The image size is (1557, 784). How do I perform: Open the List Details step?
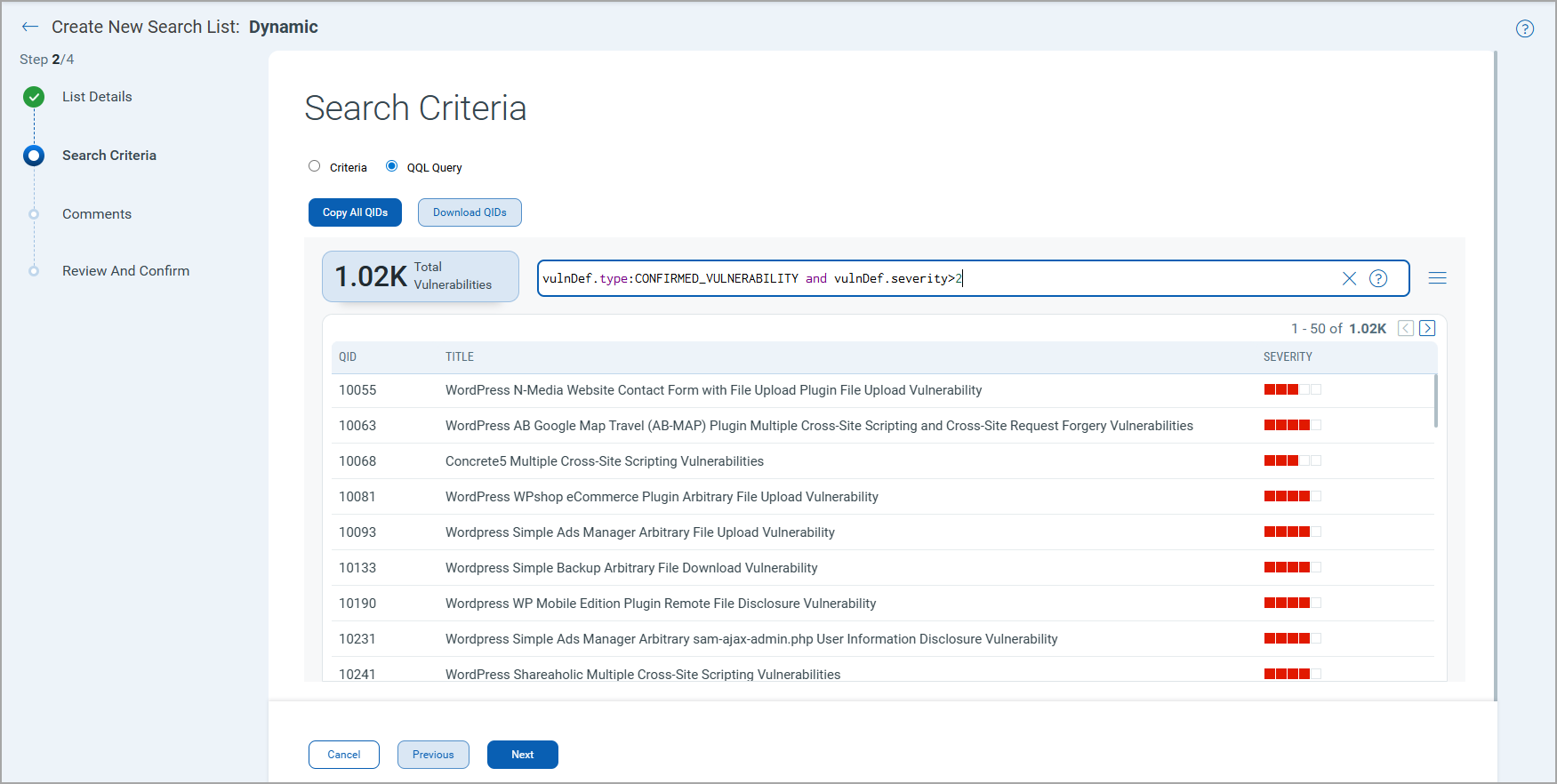tap(97, 97)
